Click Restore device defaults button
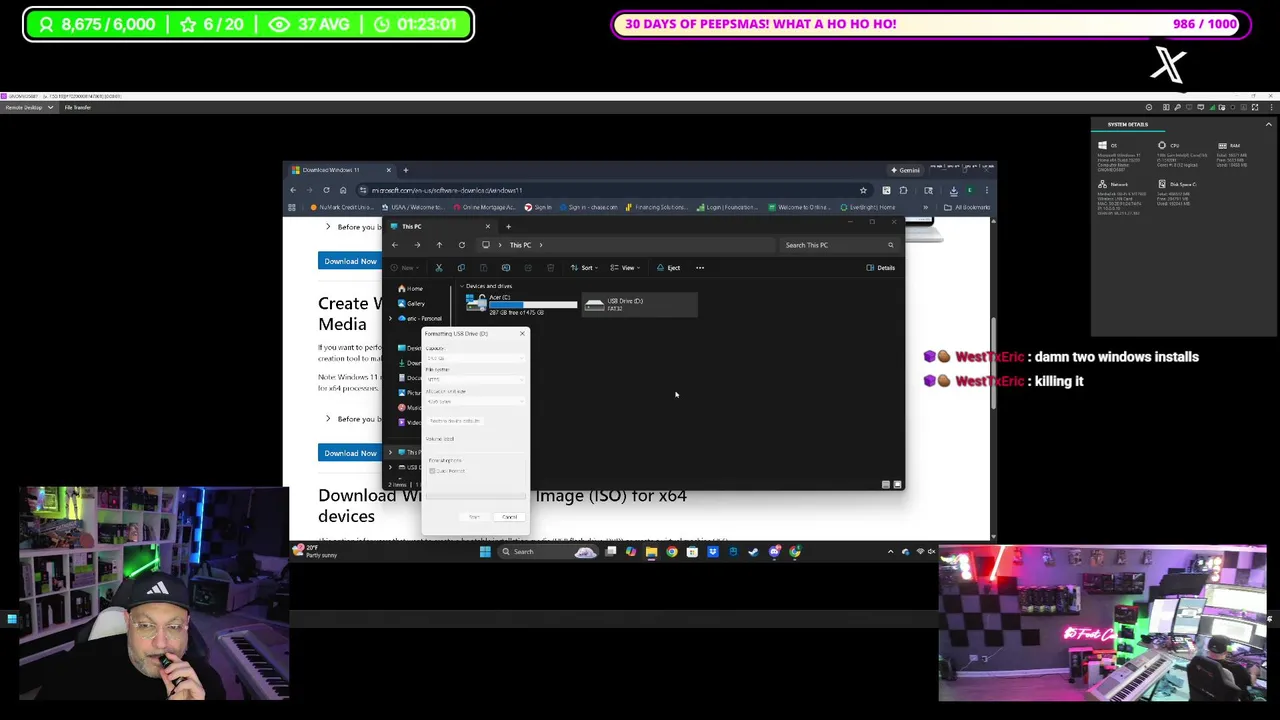Image resolution: width=1280 pixels, height=720 pixels. [x=456, y=421]
